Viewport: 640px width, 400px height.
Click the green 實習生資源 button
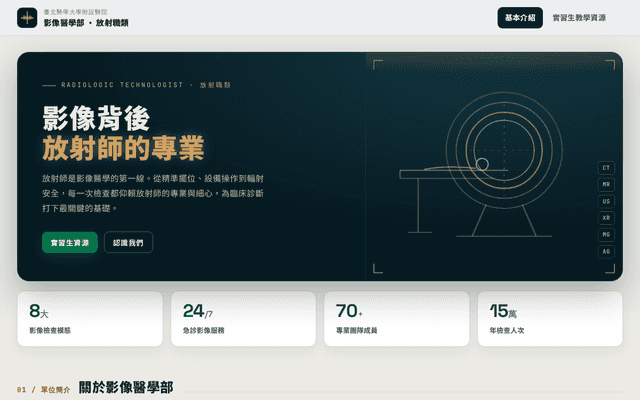[x=70, y=242]
